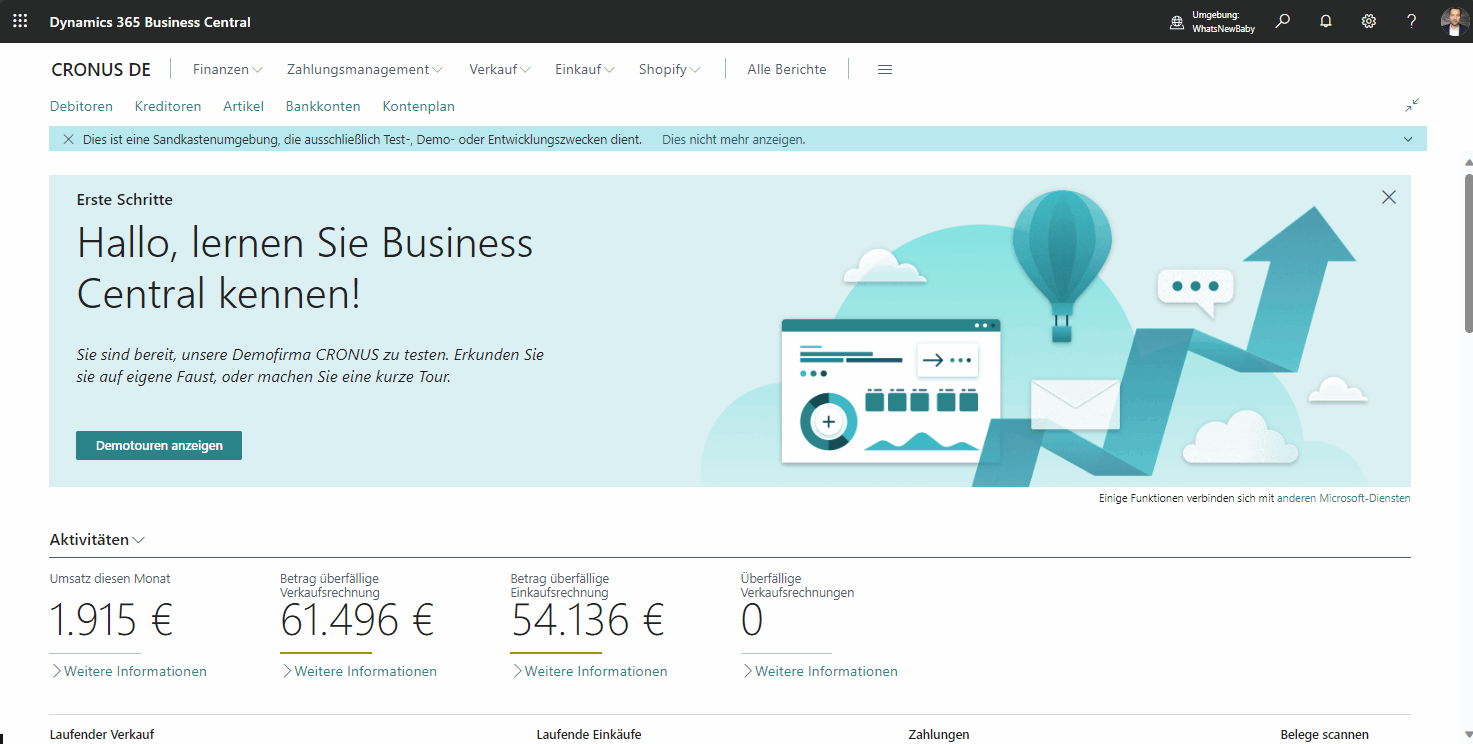Open the Kreditoren list

click(x=168, y=106)
